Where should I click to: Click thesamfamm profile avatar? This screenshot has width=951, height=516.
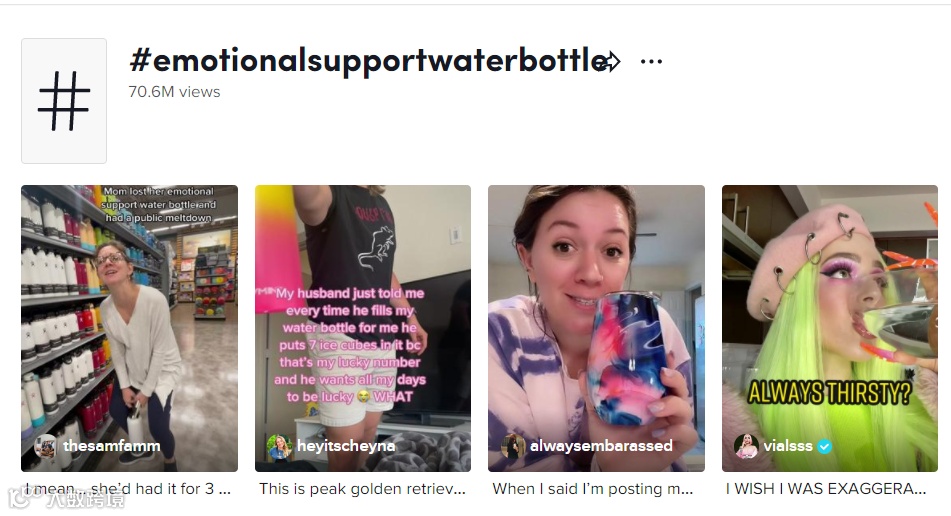(x=45, y=446)
